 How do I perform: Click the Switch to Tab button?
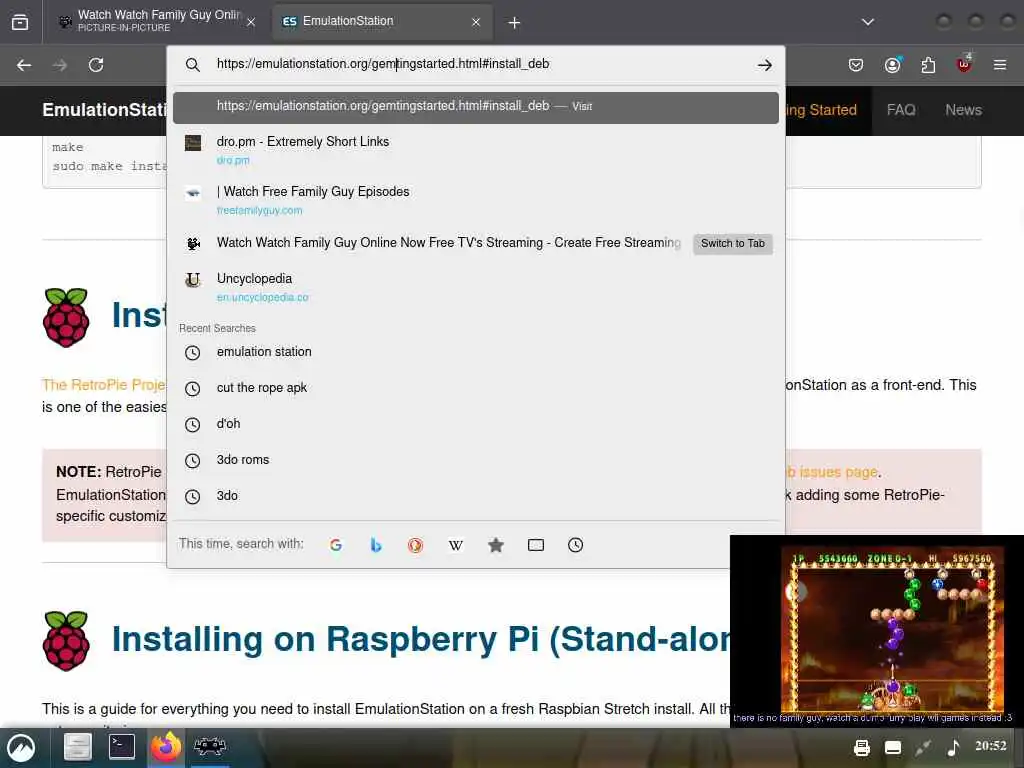pos(733,244)
